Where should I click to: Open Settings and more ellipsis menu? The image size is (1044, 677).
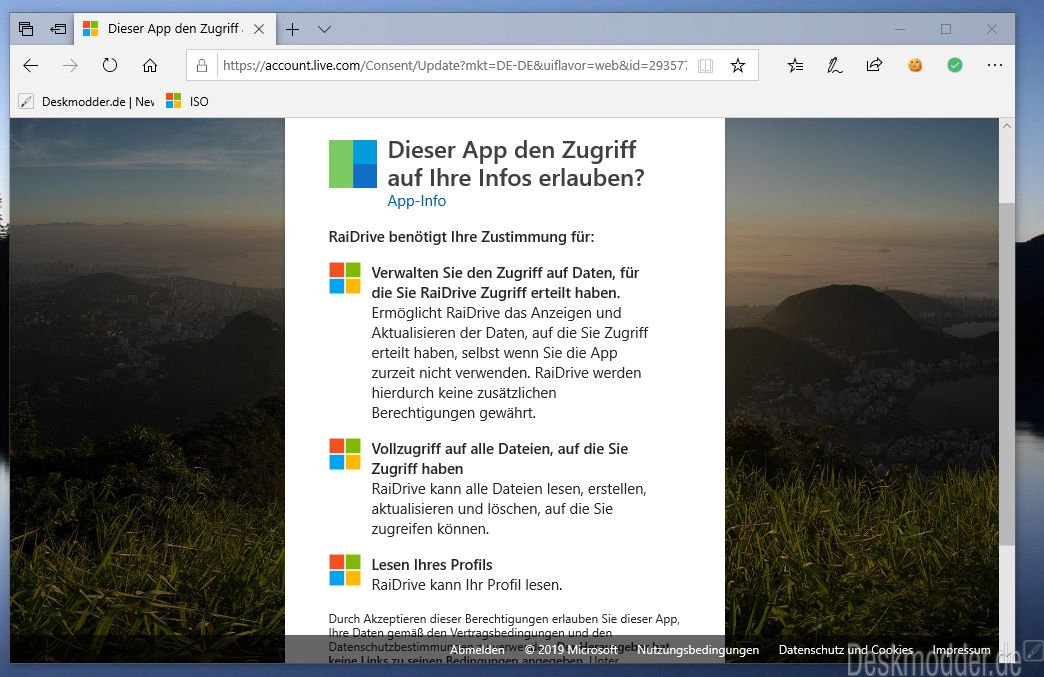995,66
